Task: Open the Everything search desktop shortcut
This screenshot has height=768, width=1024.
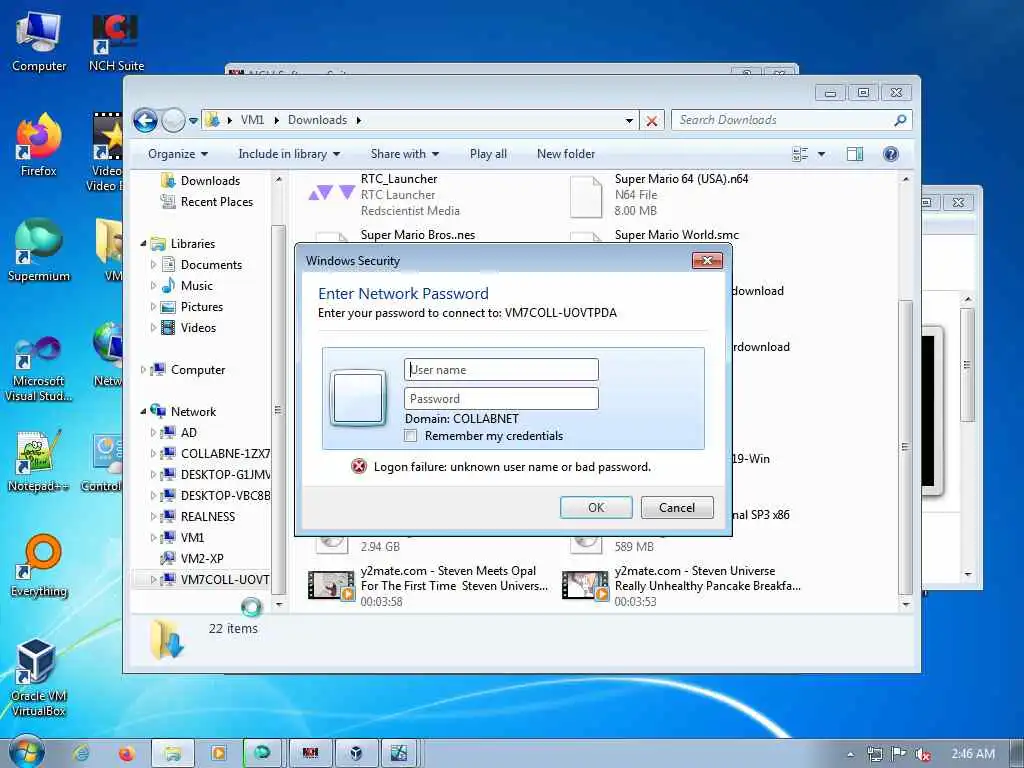Action: (39, 566)
